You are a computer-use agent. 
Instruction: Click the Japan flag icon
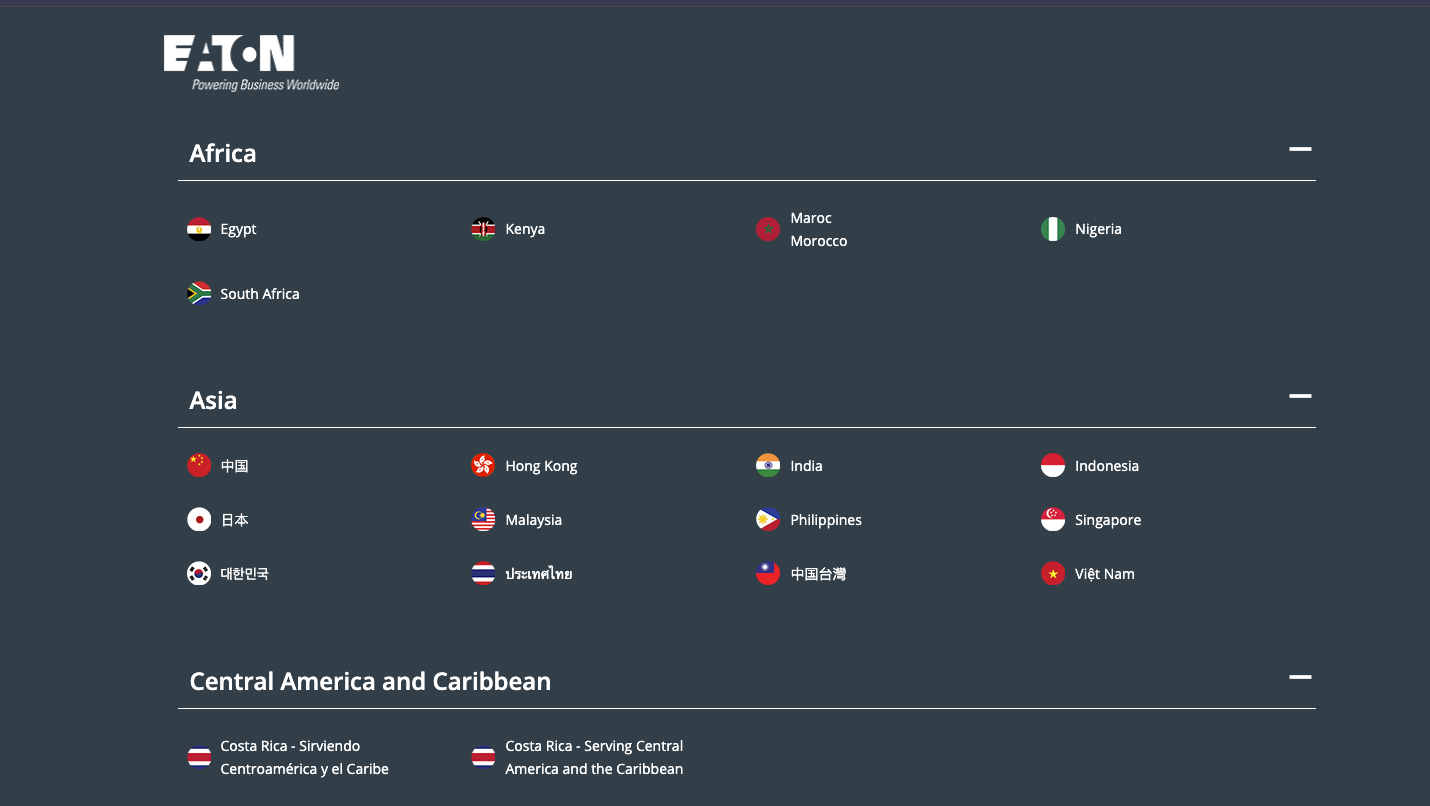(x=199, y=520)
